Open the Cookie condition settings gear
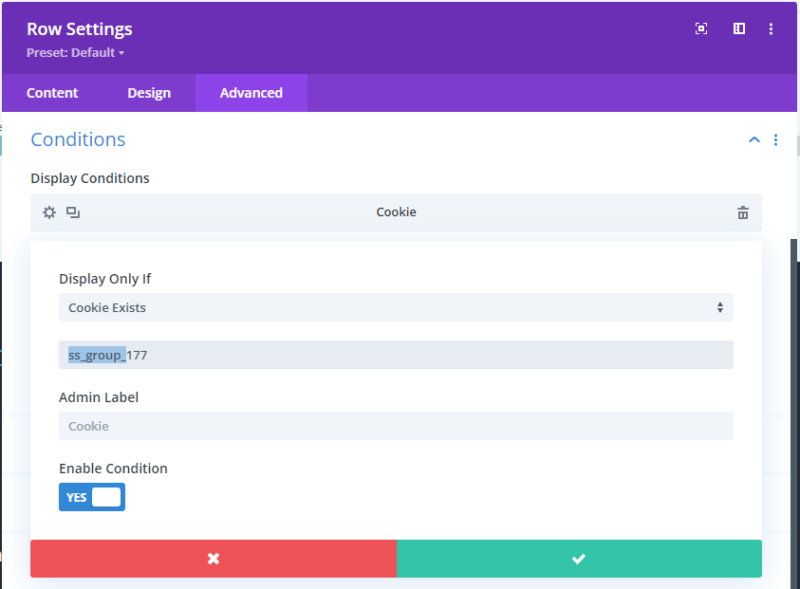Screen dimensions: 800x589 pos(49,212)
